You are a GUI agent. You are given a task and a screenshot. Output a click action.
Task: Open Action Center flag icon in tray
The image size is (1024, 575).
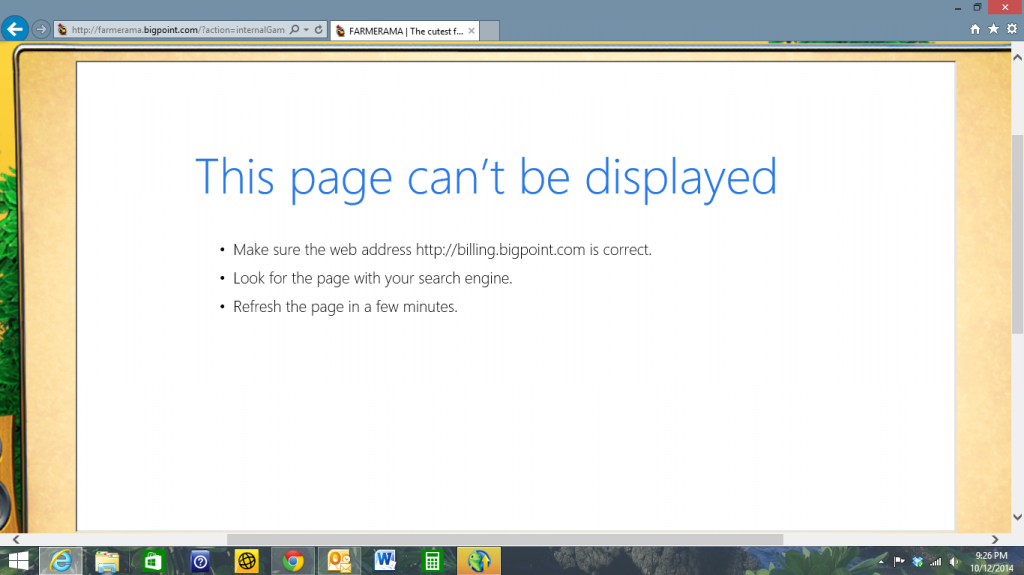click(899, 561)
